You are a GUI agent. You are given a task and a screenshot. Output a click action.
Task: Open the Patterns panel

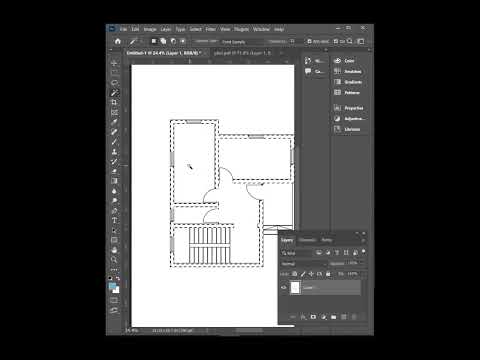pyautogui.click(x=349, y=93)
